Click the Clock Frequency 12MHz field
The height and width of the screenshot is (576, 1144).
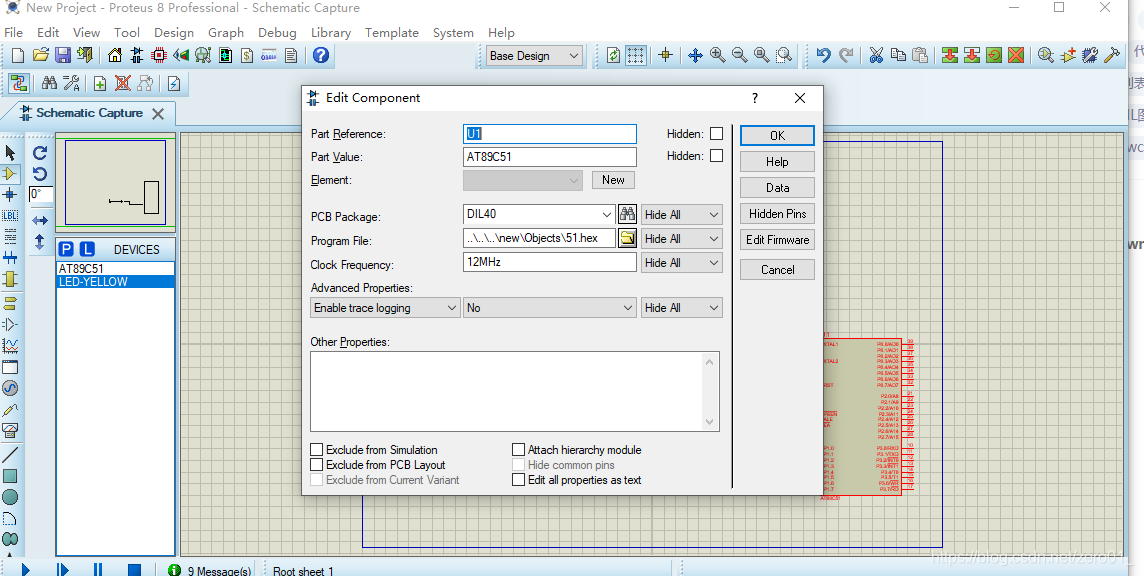click(549, 262)
